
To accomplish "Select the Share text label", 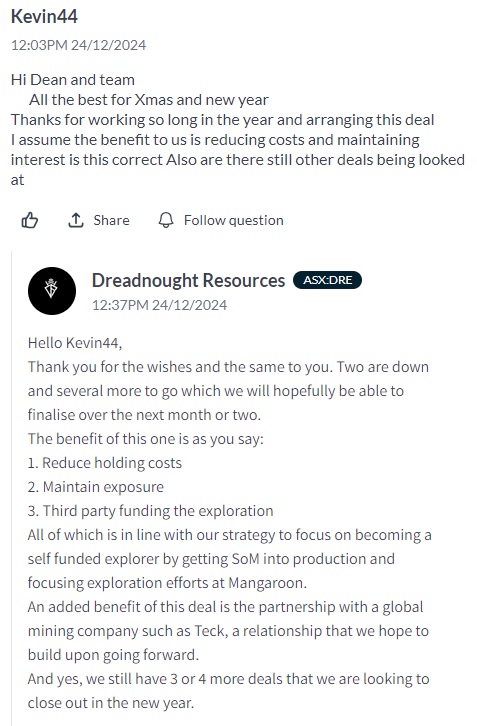I will [111, 220].
